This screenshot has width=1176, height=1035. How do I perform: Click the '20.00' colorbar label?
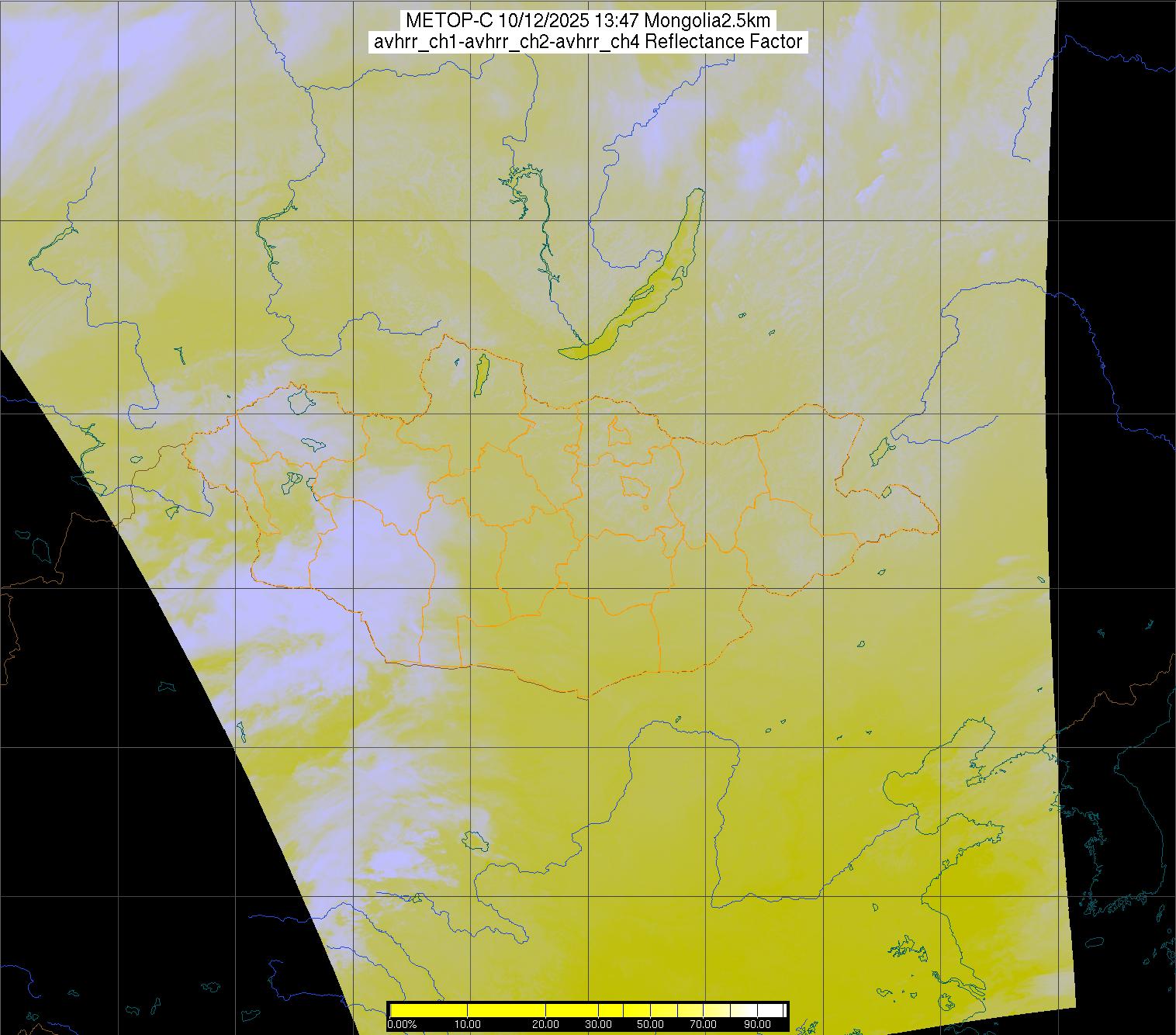coord(545,1026)
